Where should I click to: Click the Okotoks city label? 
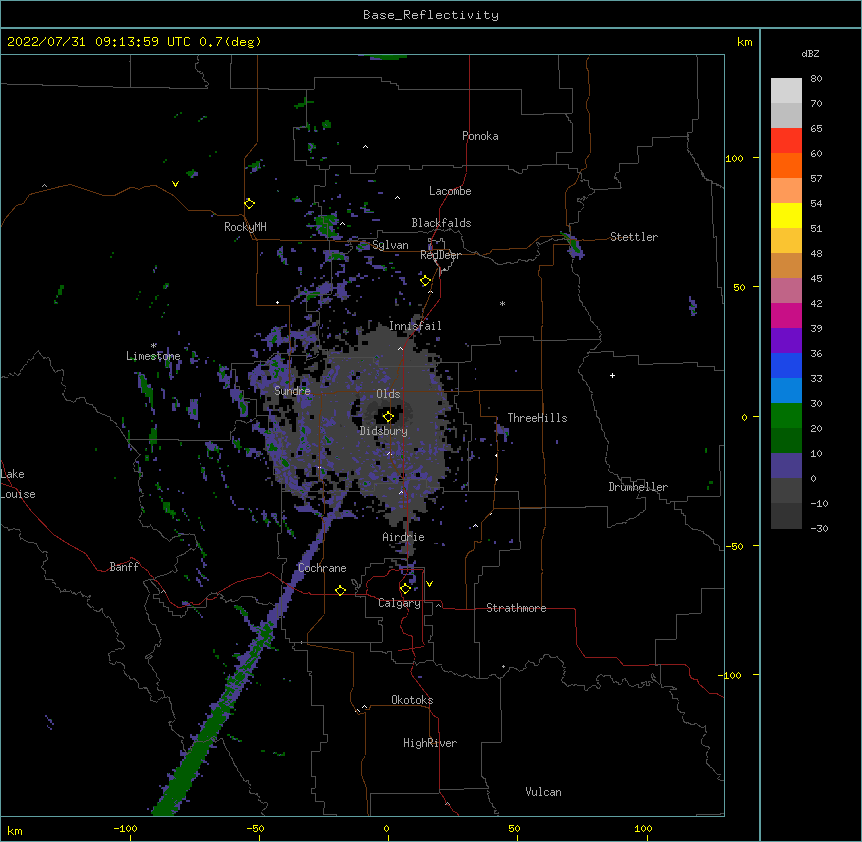(x=412, y=700)
